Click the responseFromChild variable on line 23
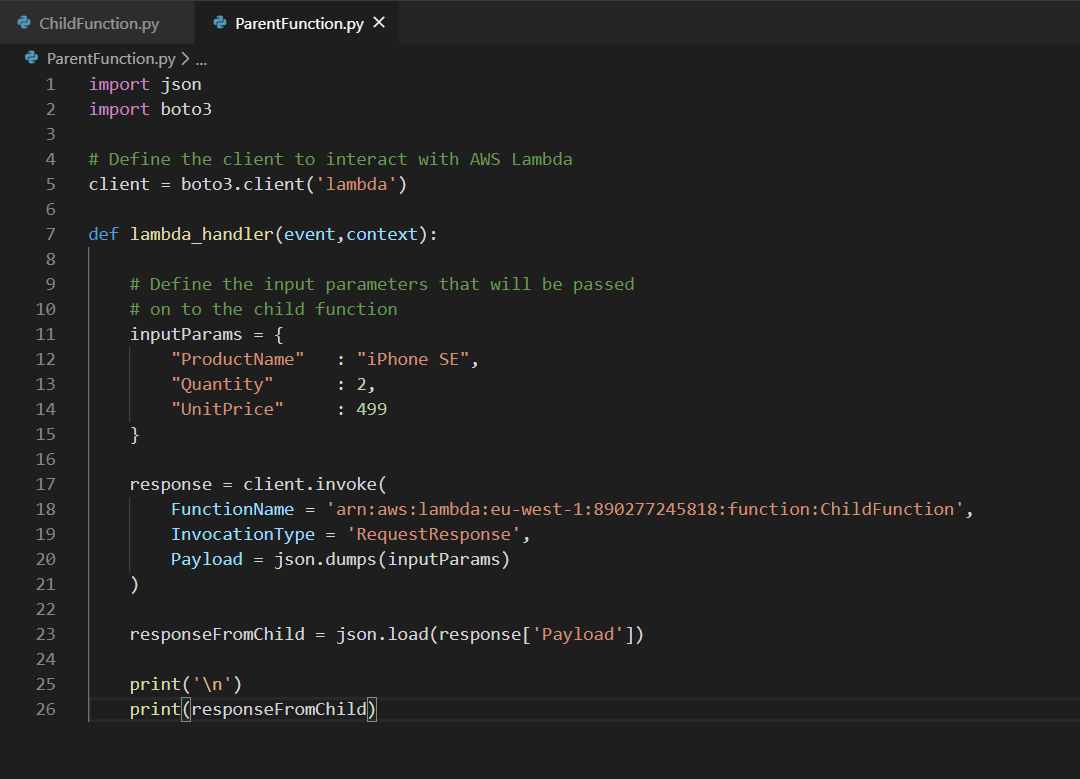This screenshot has height=779, width=1080. click(x=216, y=634)
